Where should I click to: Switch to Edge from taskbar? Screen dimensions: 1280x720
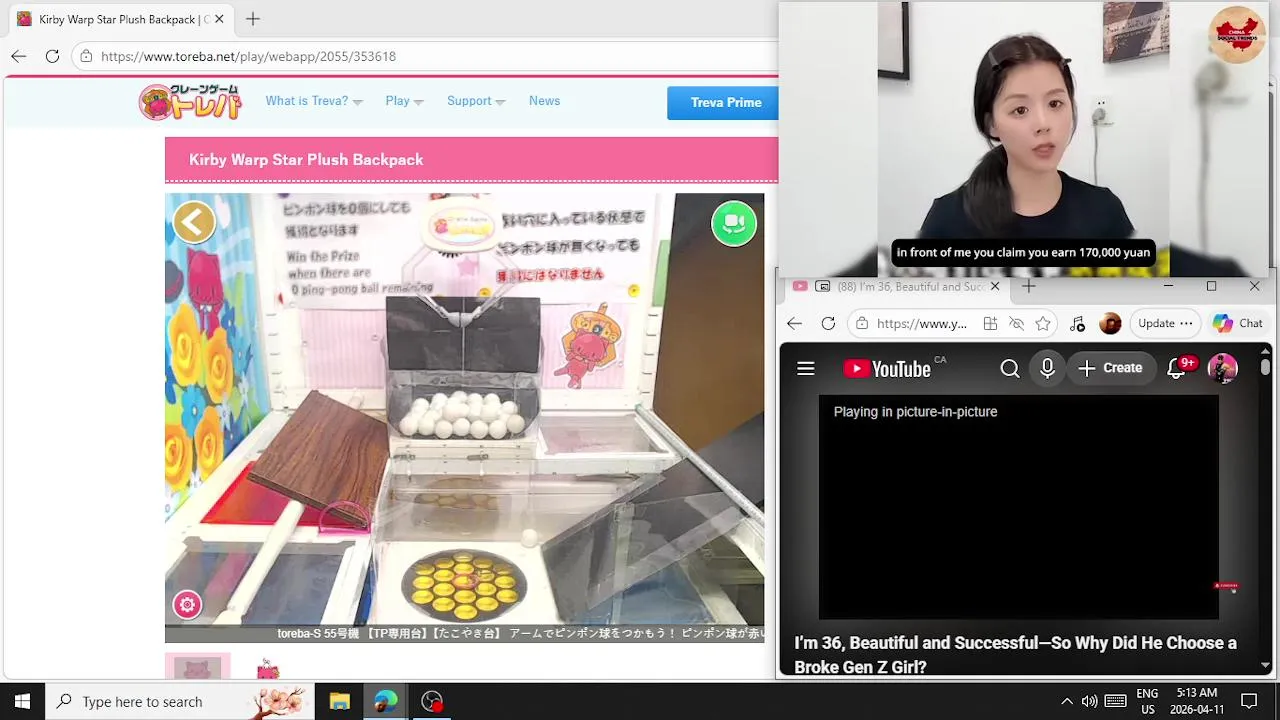tap(385, 701)
